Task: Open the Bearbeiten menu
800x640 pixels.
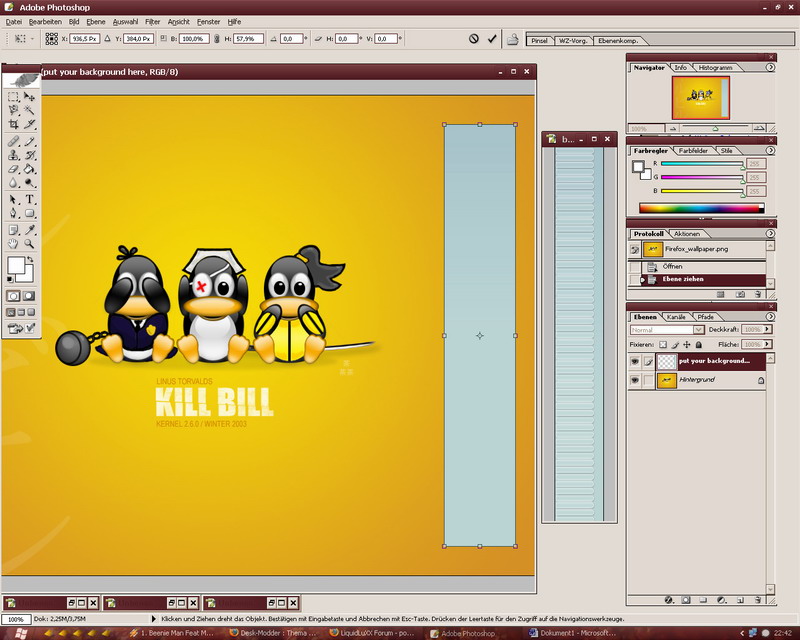Action: point(45,22)
